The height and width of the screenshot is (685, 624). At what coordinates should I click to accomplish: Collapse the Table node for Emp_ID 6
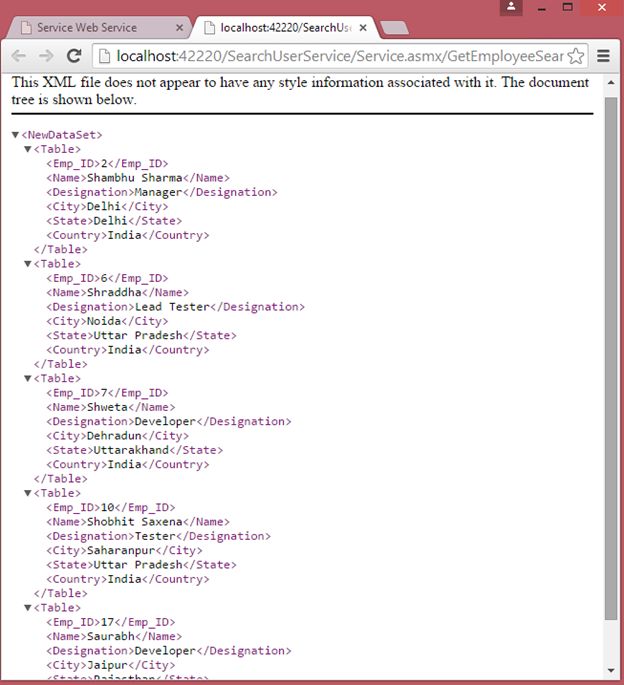click(x=28, y=263)
